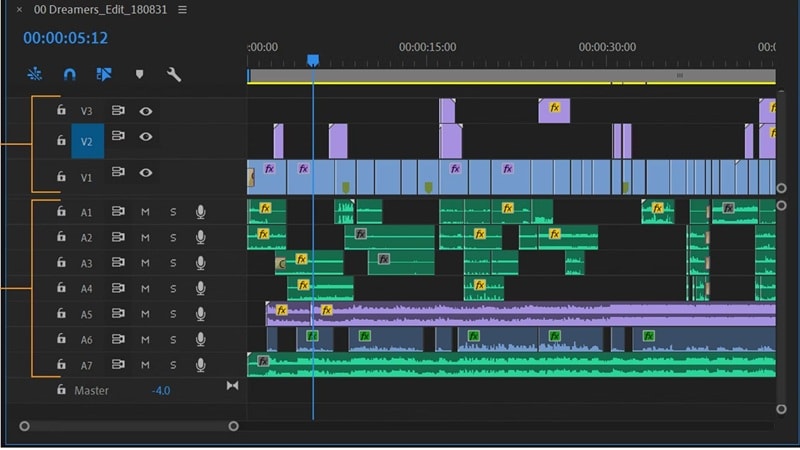This screenshot has width=800, height=450.
Task: Toggle lock on track A7
Action: click(61, 364)
